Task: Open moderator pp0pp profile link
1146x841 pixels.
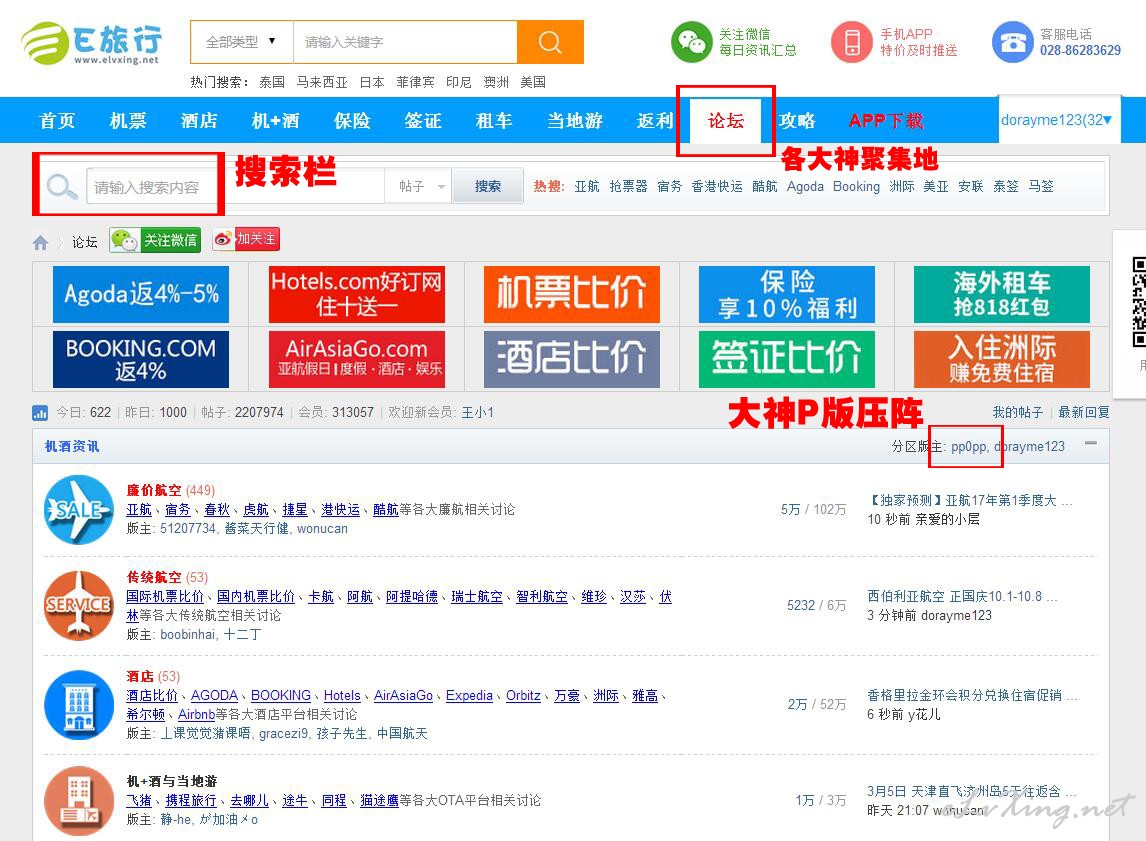Action: click(x=968, y=446)
